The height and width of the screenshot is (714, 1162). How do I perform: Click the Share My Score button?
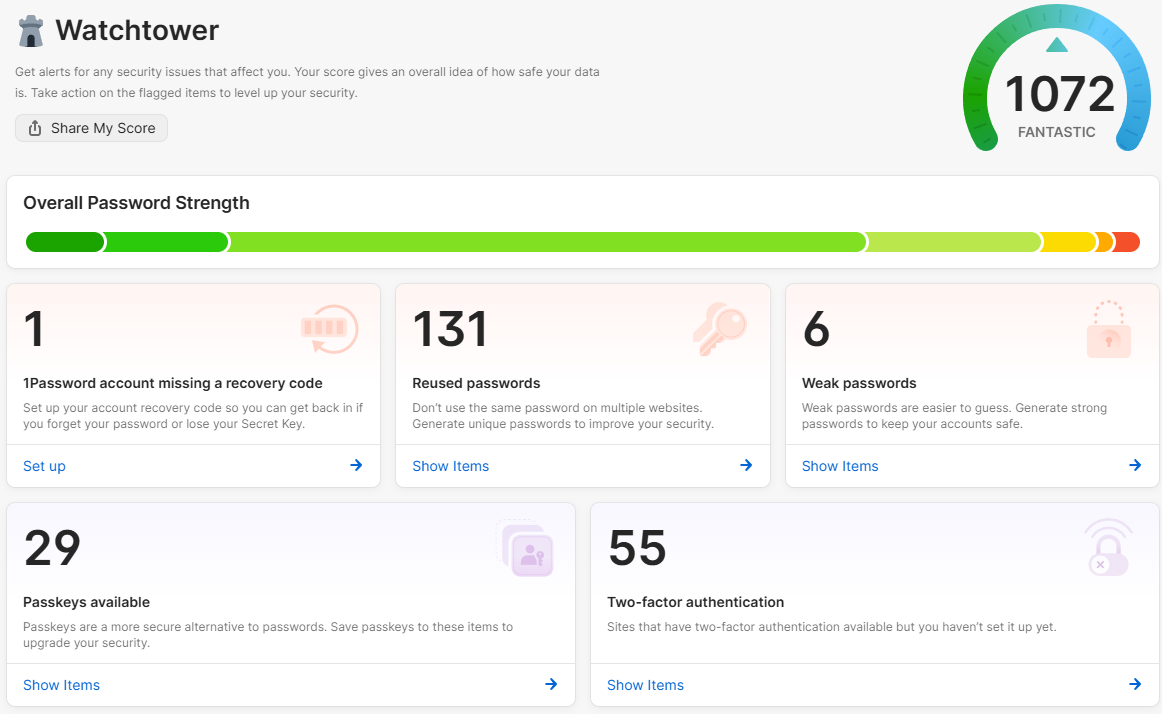coord(91,128)
